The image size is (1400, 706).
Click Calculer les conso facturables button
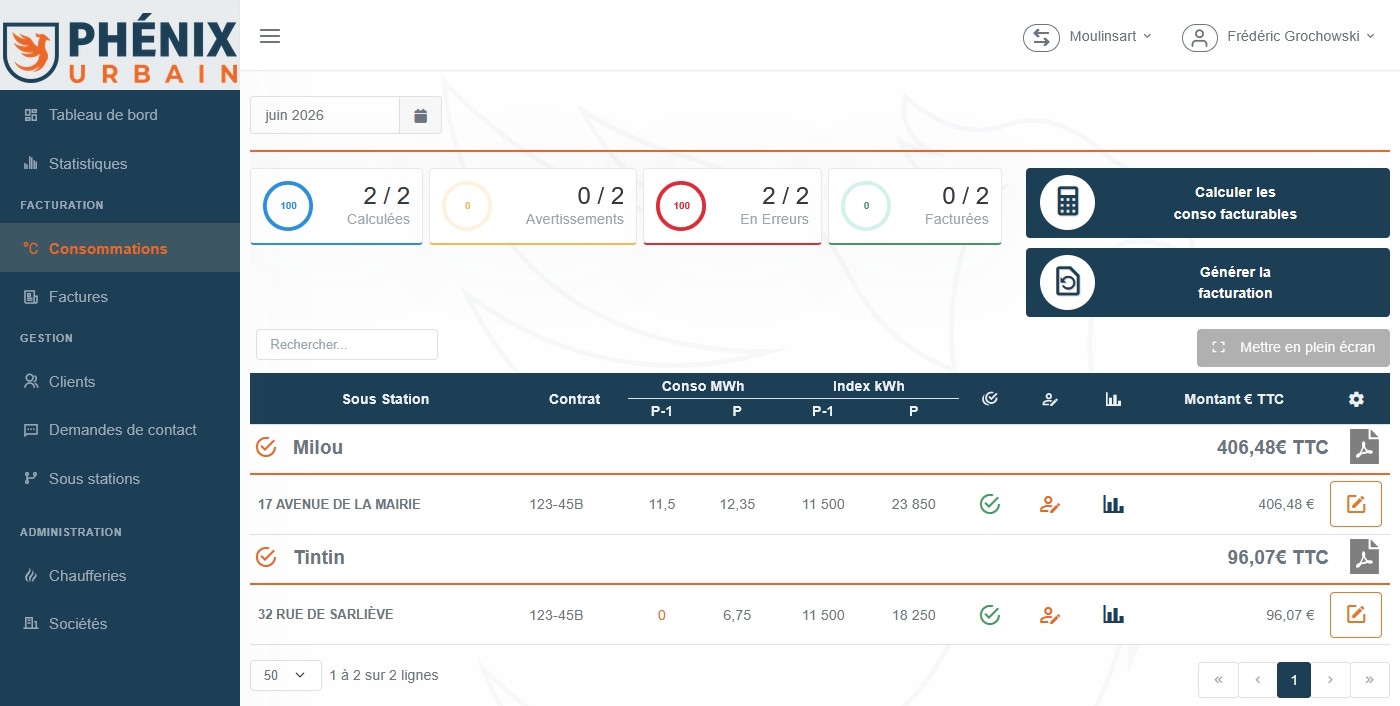pyautogui.click(x=1208, y=203)
